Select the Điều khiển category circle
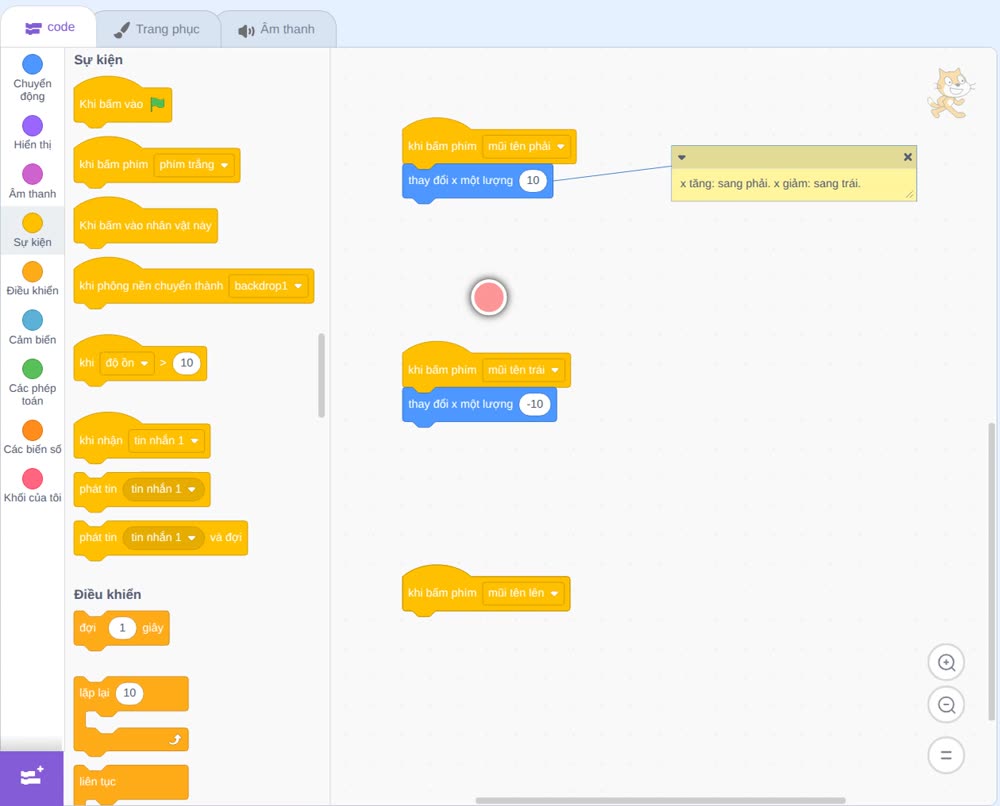Image resolution: width=1000 pixels, height=806 pixels. click(33, 272)
